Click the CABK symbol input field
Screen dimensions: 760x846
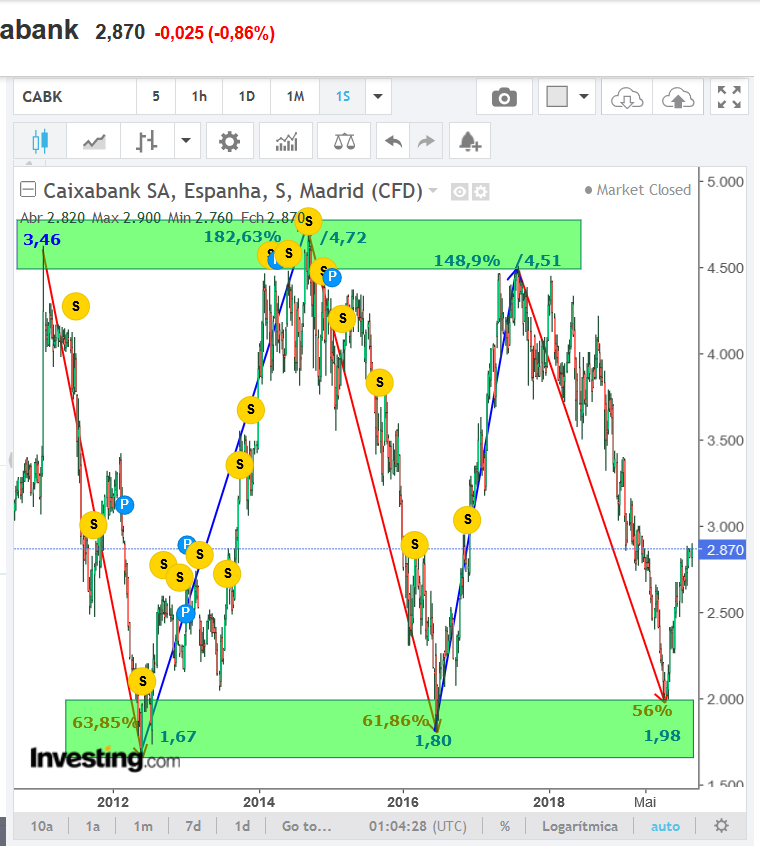coord(75,97)
